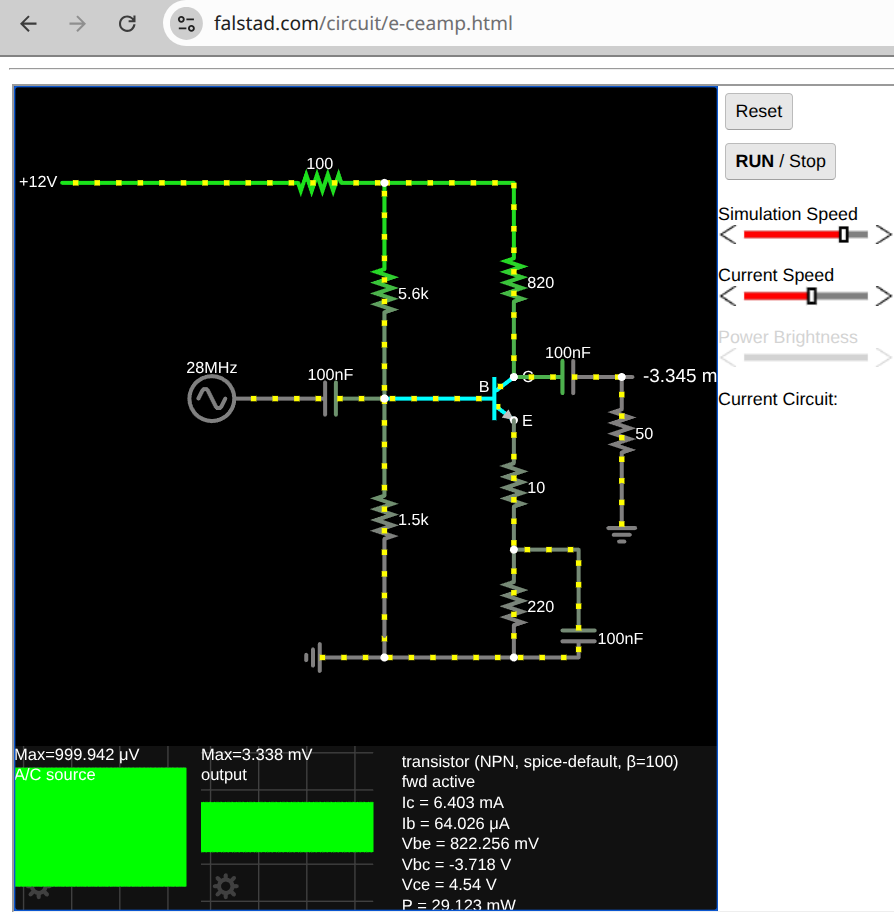Open output scope settings gear
894x912 pixels.
(226, 885)
